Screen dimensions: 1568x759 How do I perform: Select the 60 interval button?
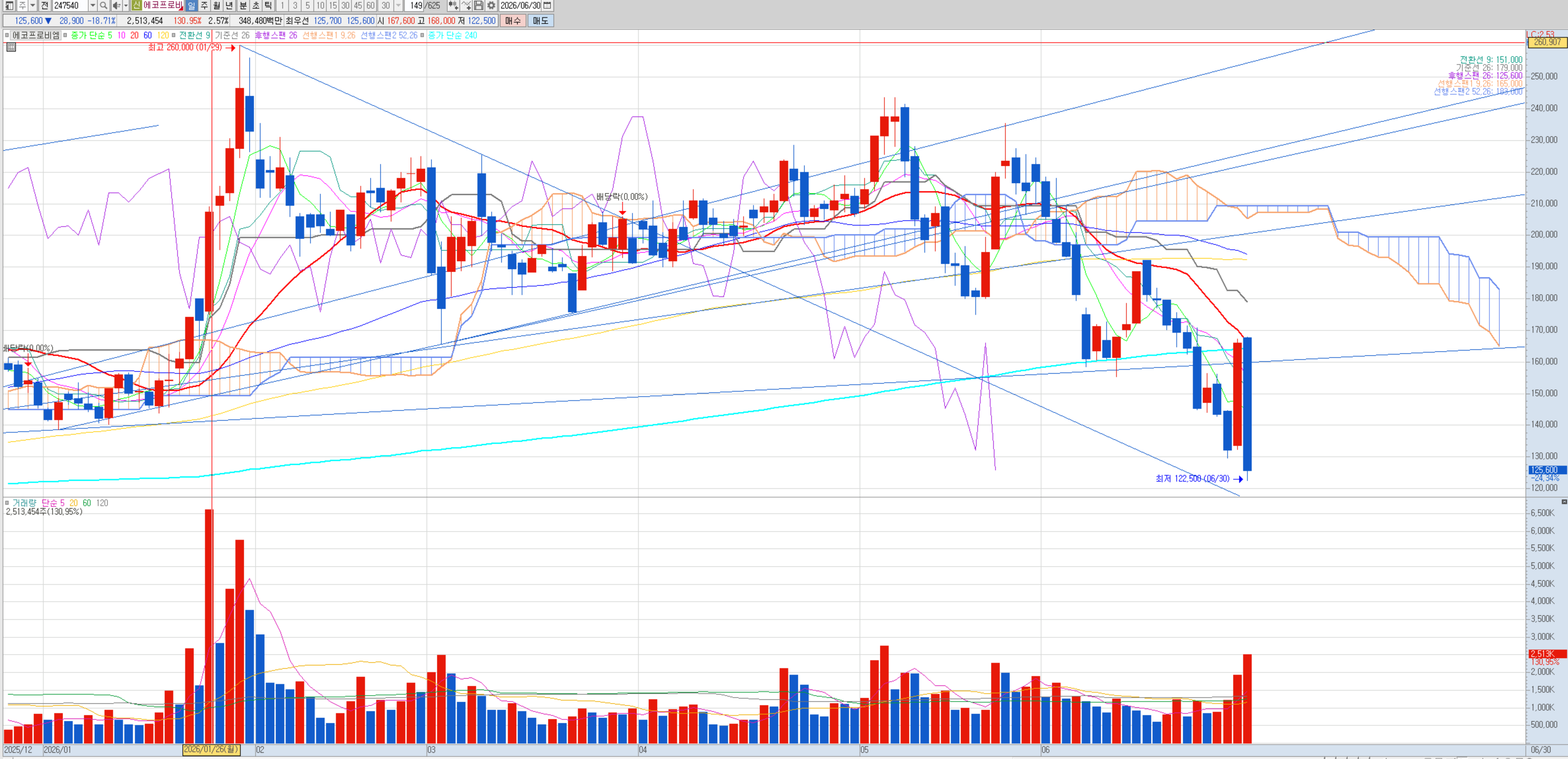point(370,5)
